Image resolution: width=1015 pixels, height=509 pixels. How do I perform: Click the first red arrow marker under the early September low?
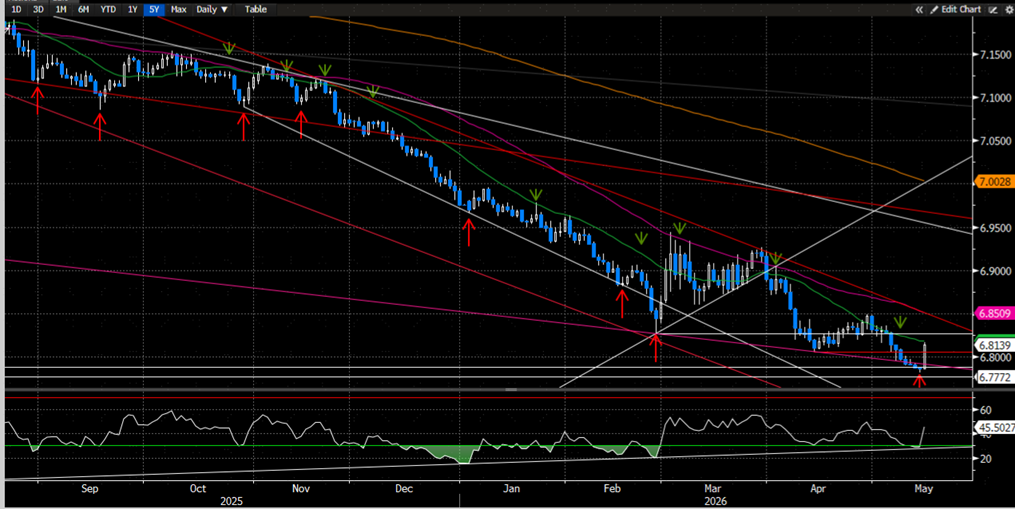point(38,100)
